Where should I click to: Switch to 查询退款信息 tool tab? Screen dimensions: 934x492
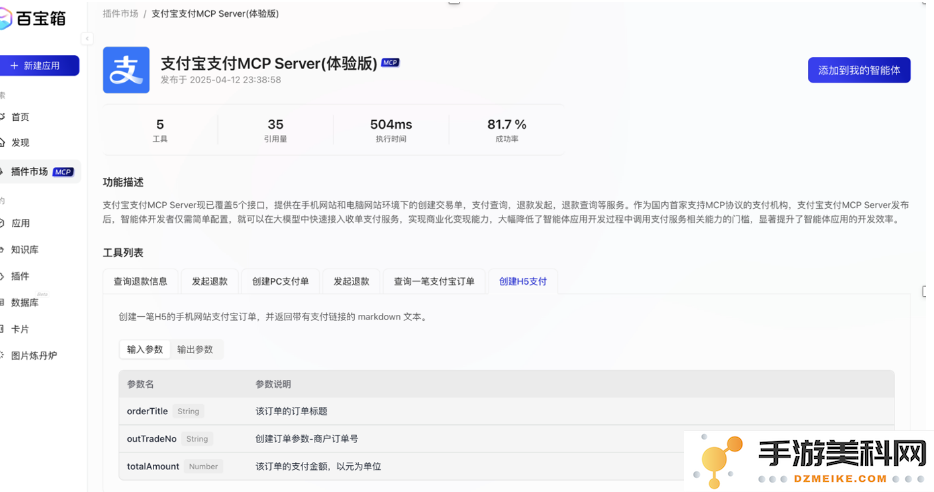[141, 281]
